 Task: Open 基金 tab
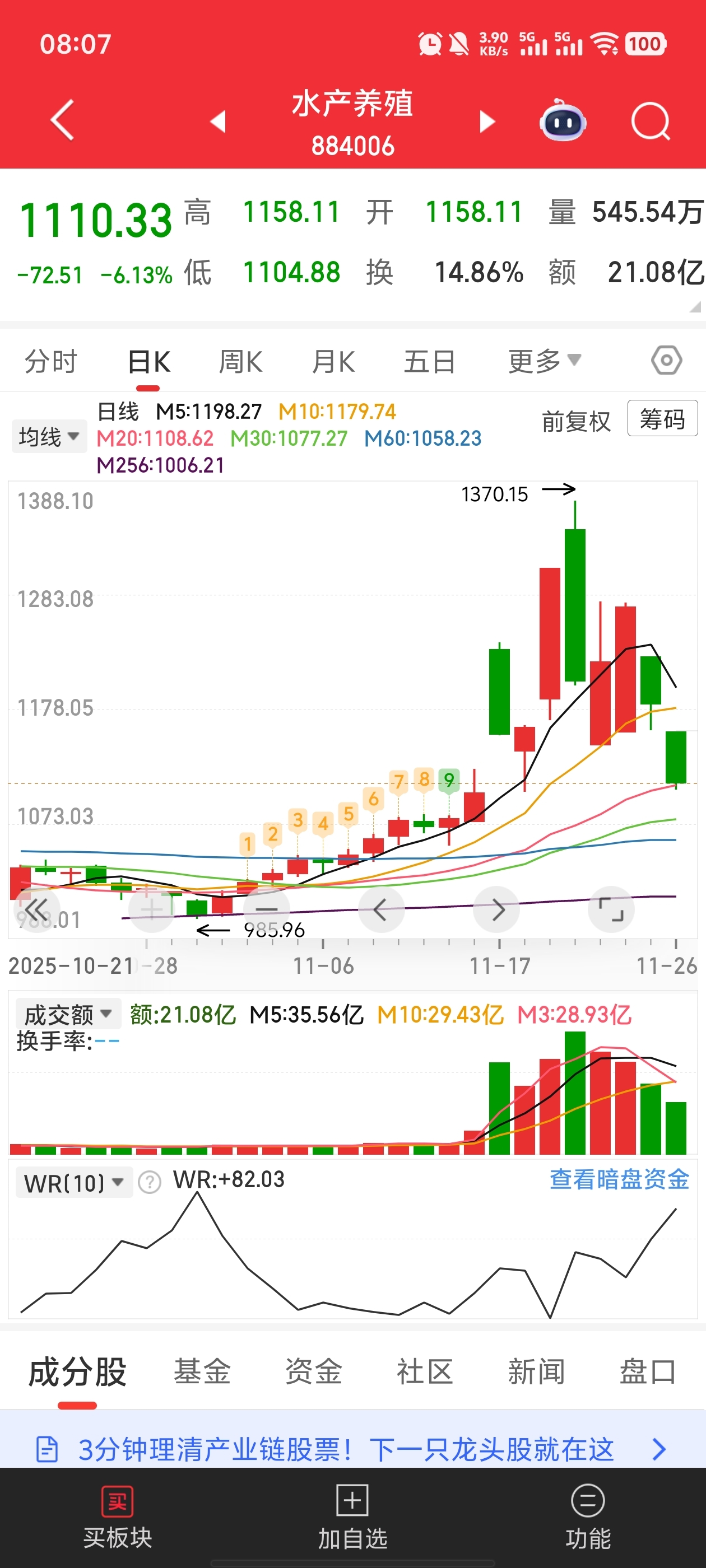tap(202, 1372)
